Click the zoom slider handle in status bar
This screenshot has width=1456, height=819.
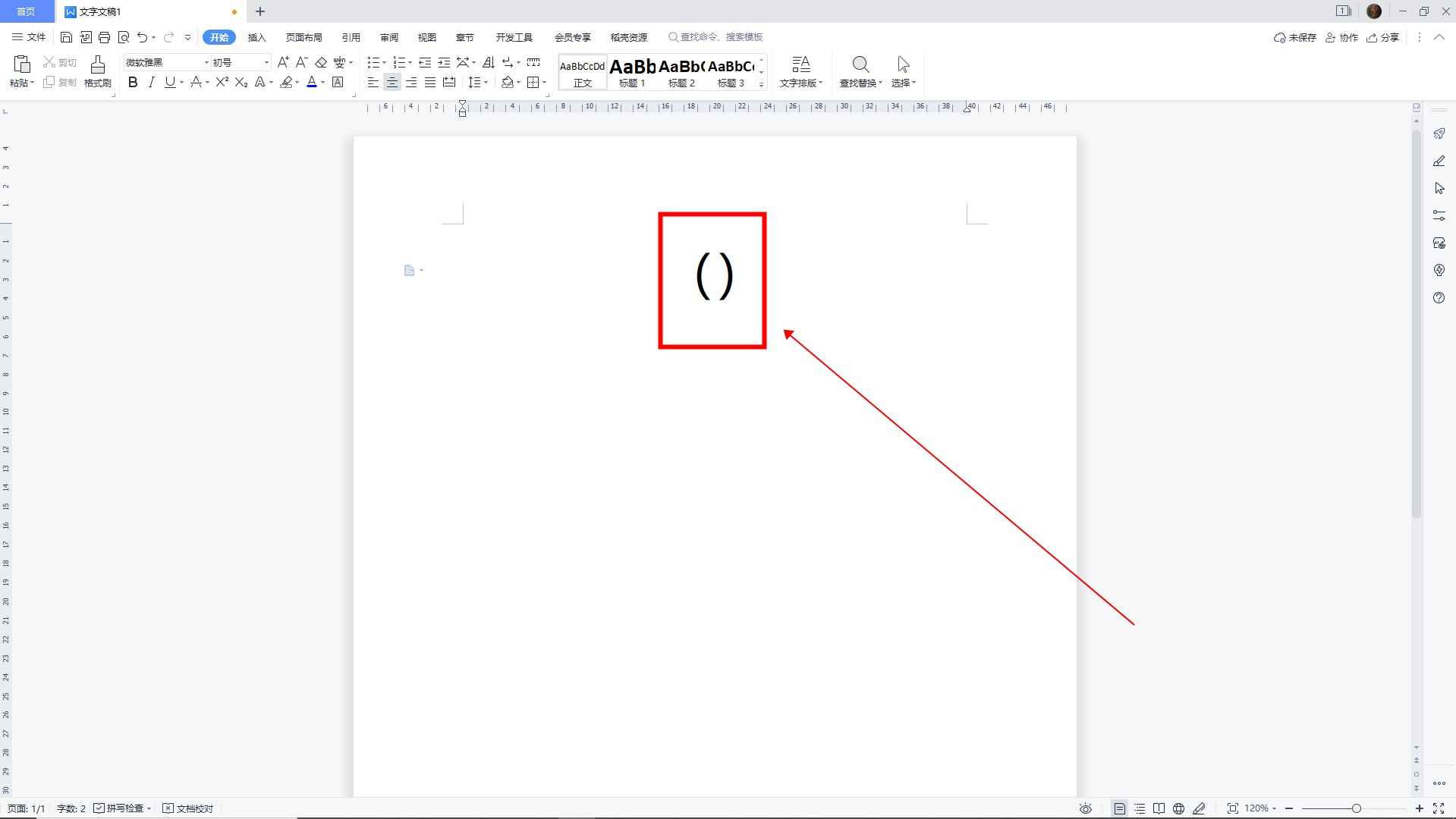(x=1356, y=808)
